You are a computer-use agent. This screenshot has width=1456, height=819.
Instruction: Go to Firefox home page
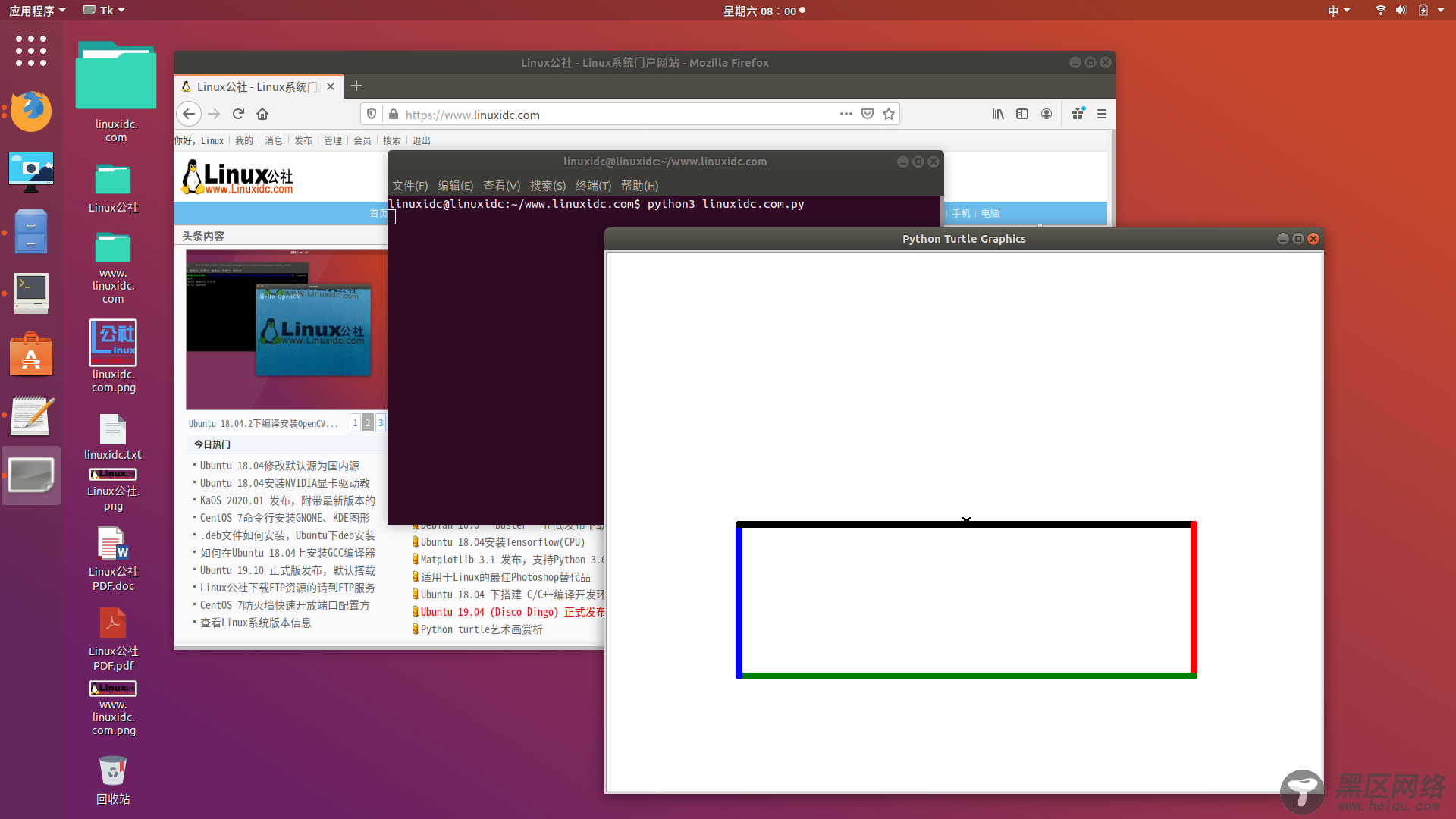(262, 114)
